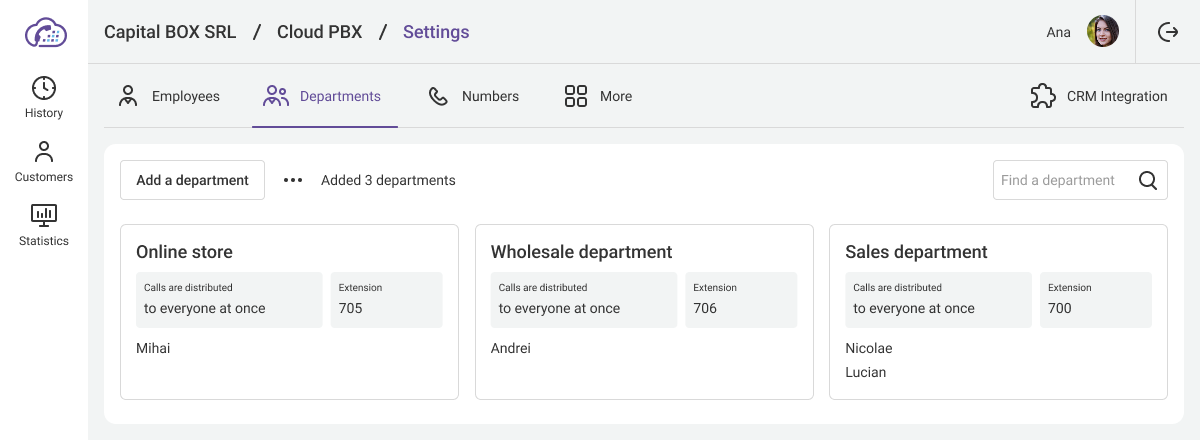
Task: Go to Cloud PBX breadcrumb
Action: tap(320, 32)
